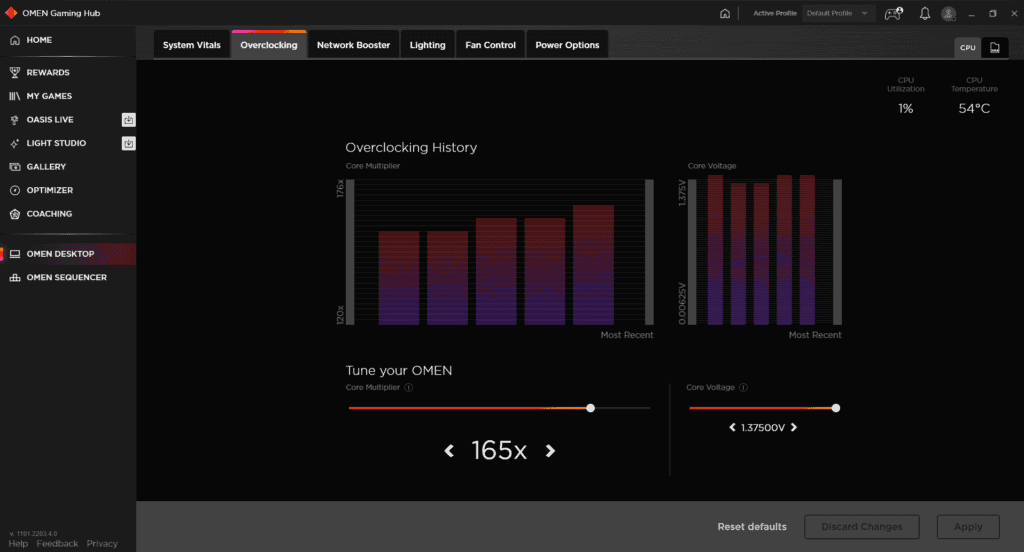The image size is (1024, 552).
Task: Switch to the Network Booster tab
Action: coord(353,45)
